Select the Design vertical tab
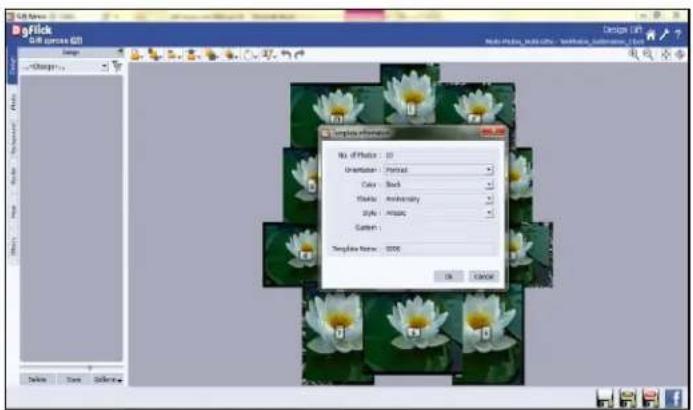 point(12,65)
